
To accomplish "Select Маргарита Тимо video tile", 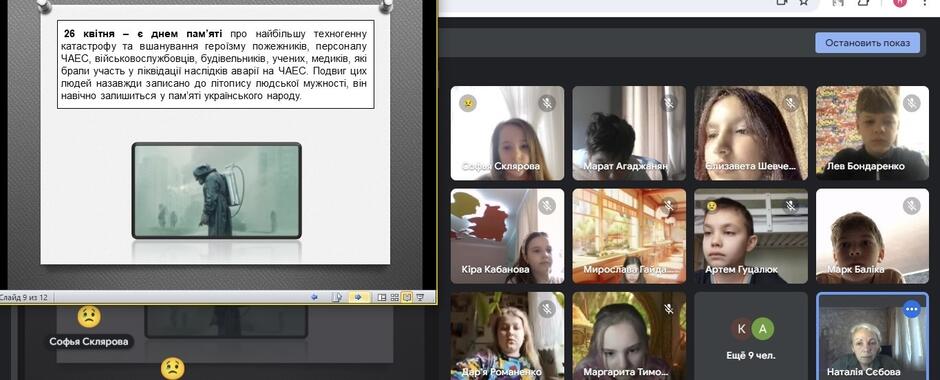I will pyautogui.click(x=629, y=336).
